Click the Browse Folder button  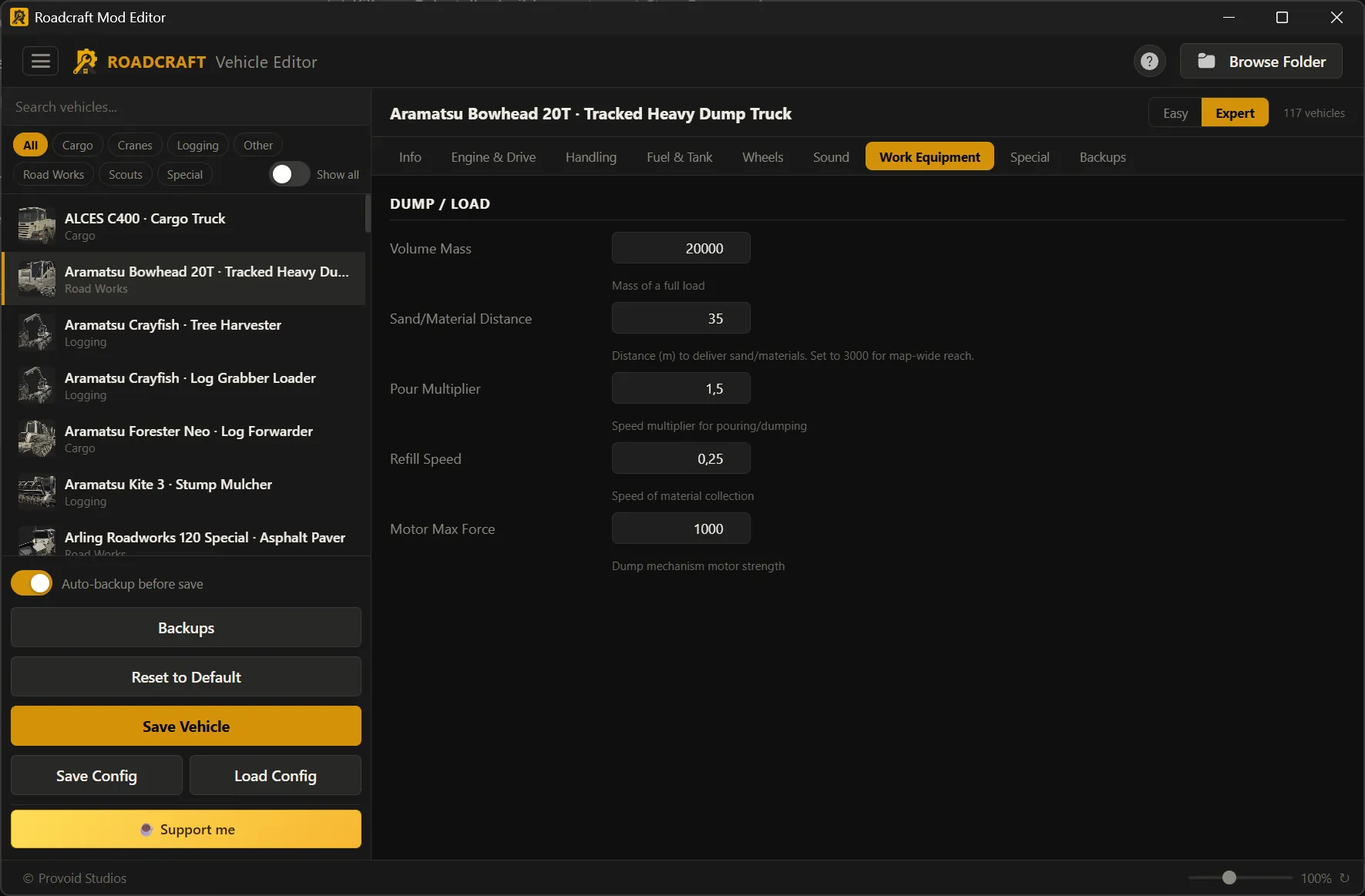[x=1261, y=61]
